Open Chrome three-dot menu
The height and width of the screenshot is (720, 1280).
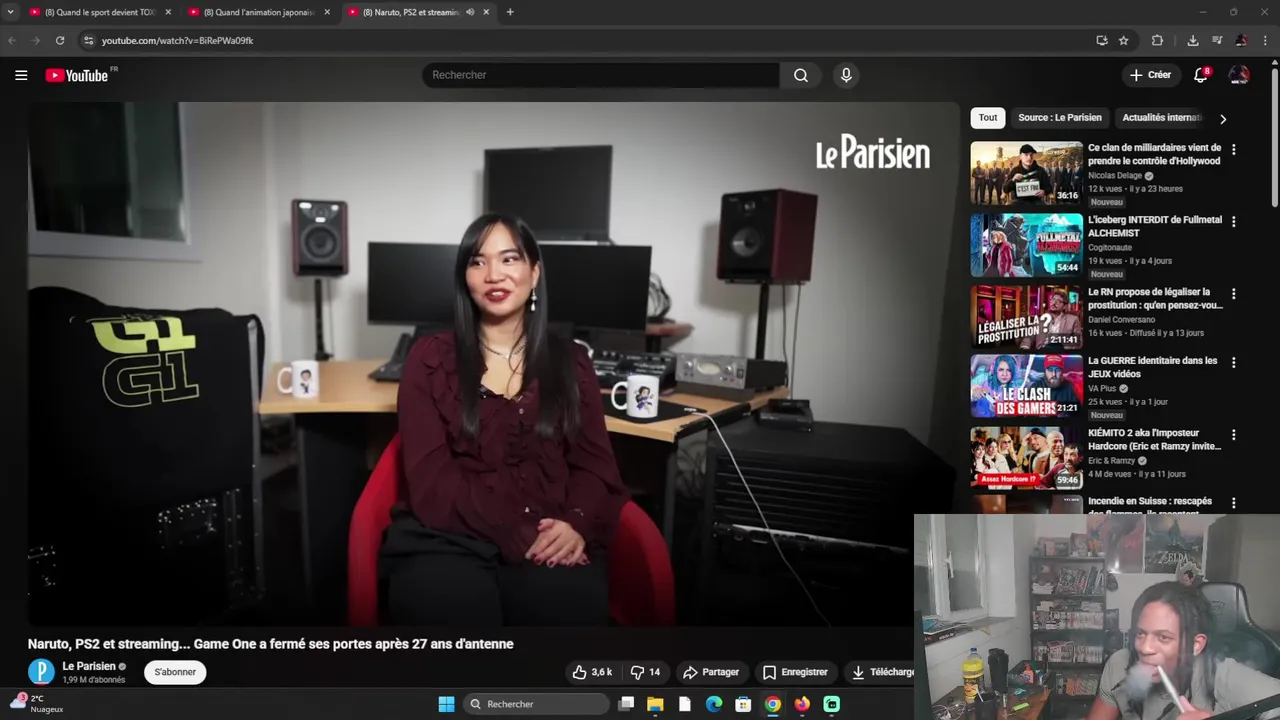[1266, 40]
